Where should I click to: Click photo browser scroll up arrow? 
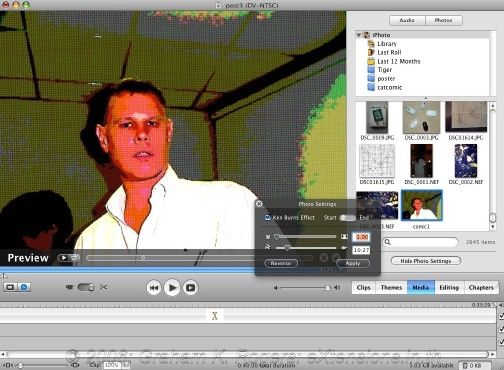tap(493, 106)
